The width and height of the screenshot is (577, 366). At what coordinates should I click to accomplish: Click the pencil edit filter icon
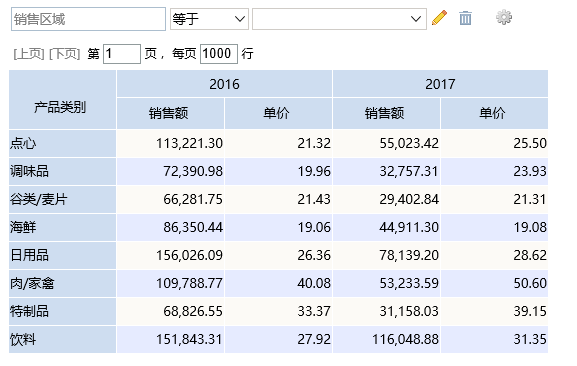(x=439, y=18)
